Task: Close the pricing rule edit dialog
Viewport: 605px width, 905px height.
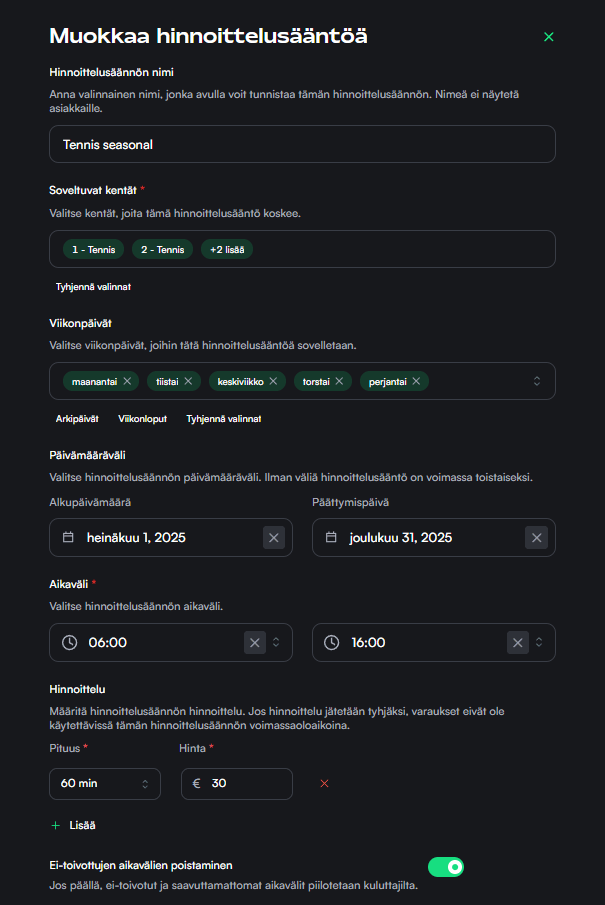Action: click(548, 37)
